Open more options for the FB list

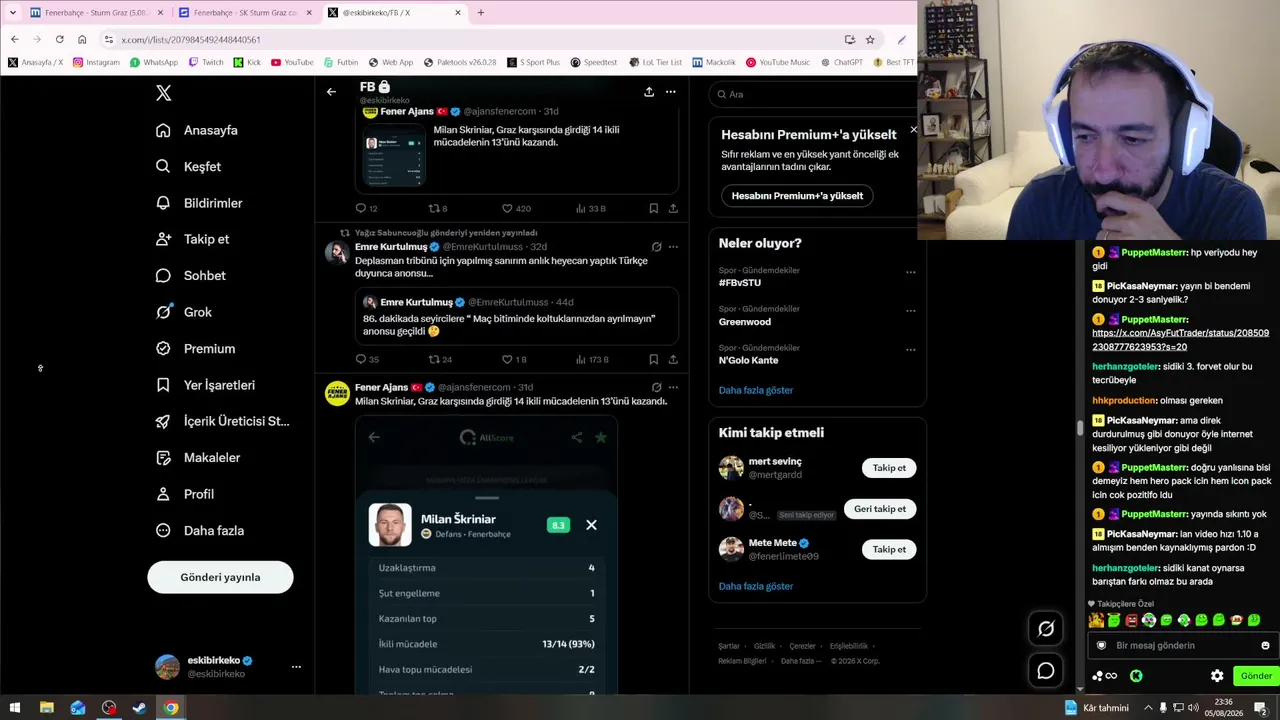(671, 92)
